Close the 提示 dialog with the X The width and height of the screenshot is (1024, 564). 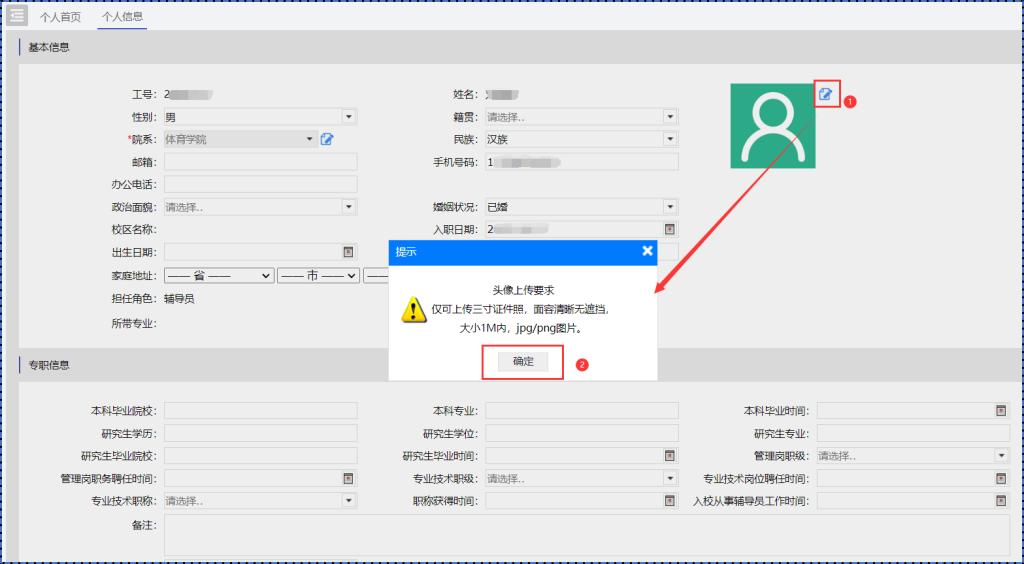pyautogui.click(x=647, y=251)
